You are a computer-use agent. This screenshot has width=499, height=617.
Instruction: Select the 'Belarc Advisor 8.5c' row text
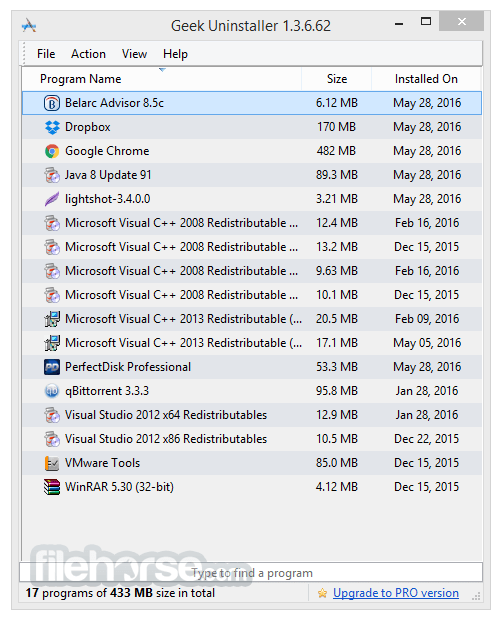coord(114,103)
